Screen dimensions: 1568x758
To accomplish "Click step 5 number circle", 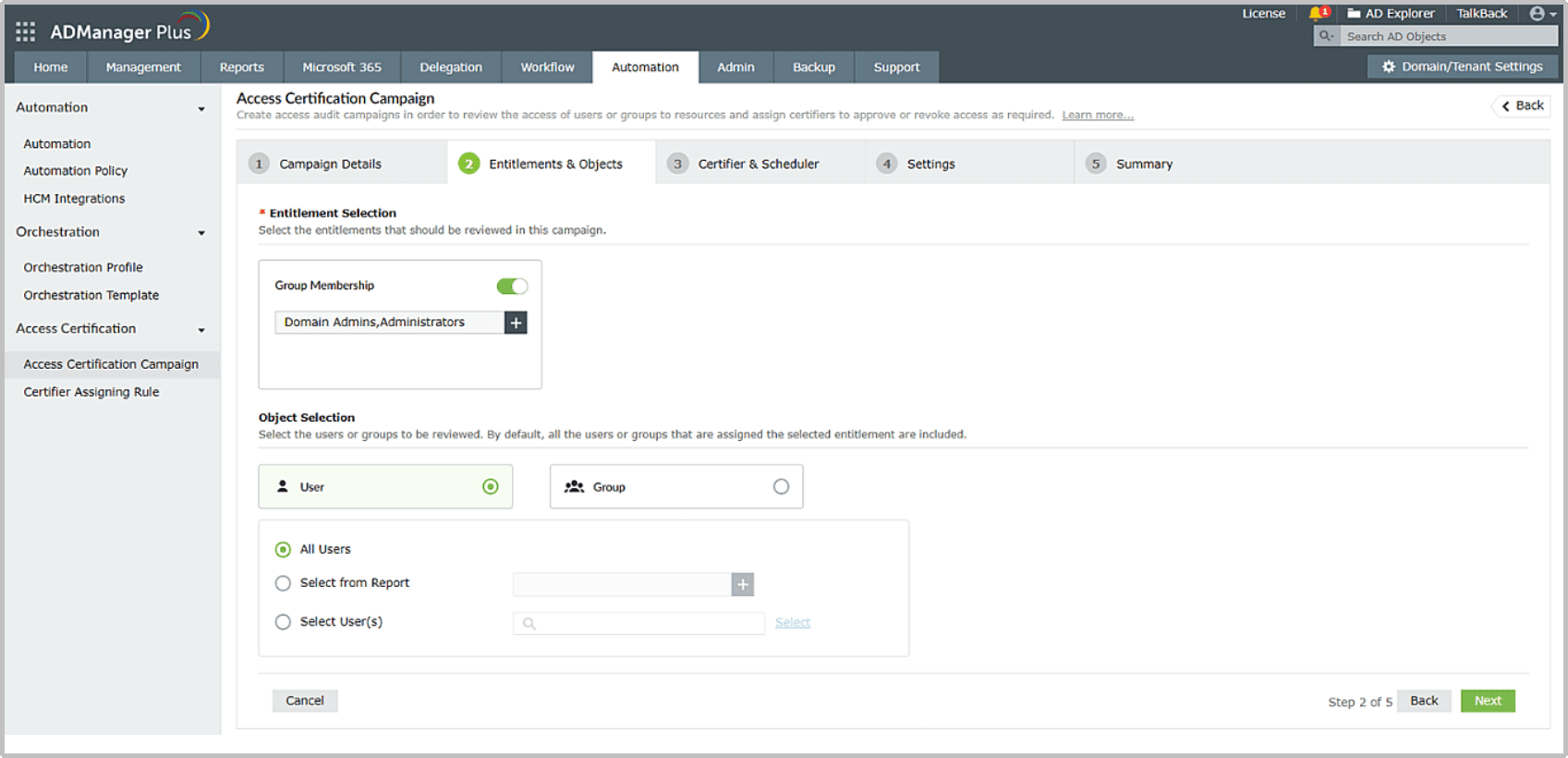I will tap(1096, 164).
